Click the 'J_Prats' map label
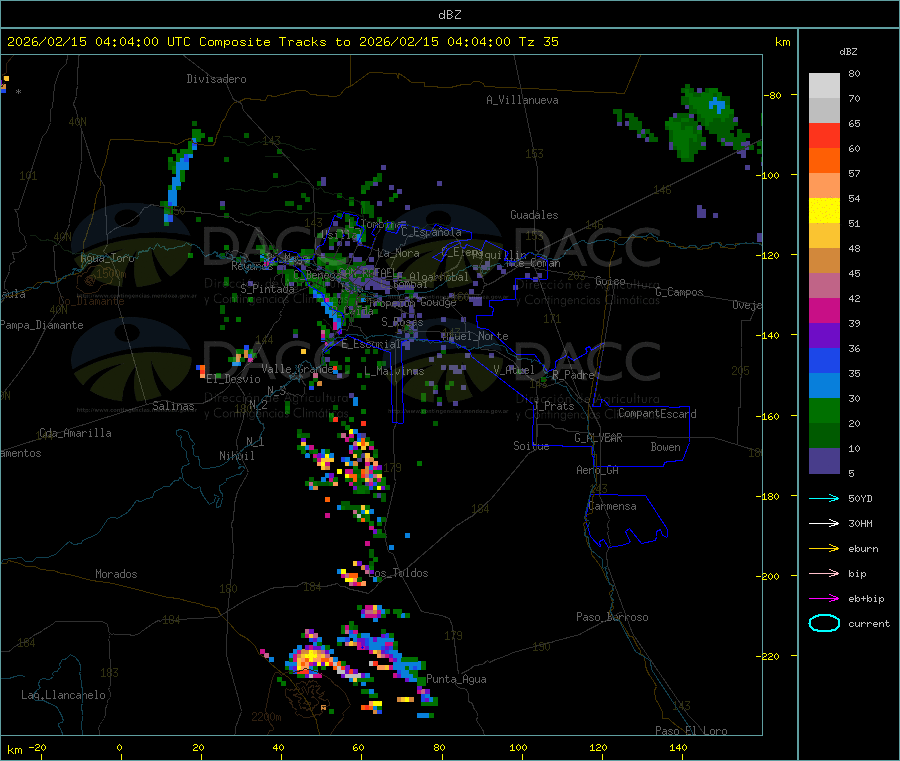 [553, 405]
